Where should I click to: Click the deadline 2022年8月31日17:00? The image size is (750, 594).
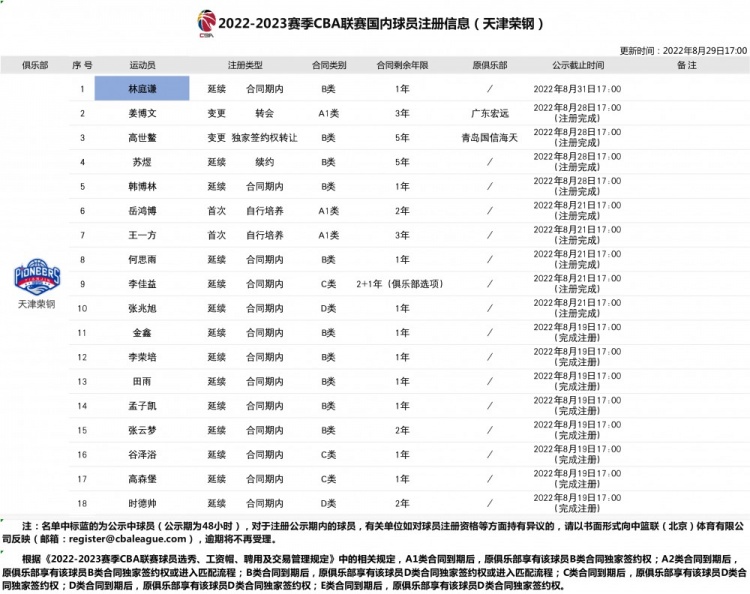pyautogui.click(x=577, y=89)
